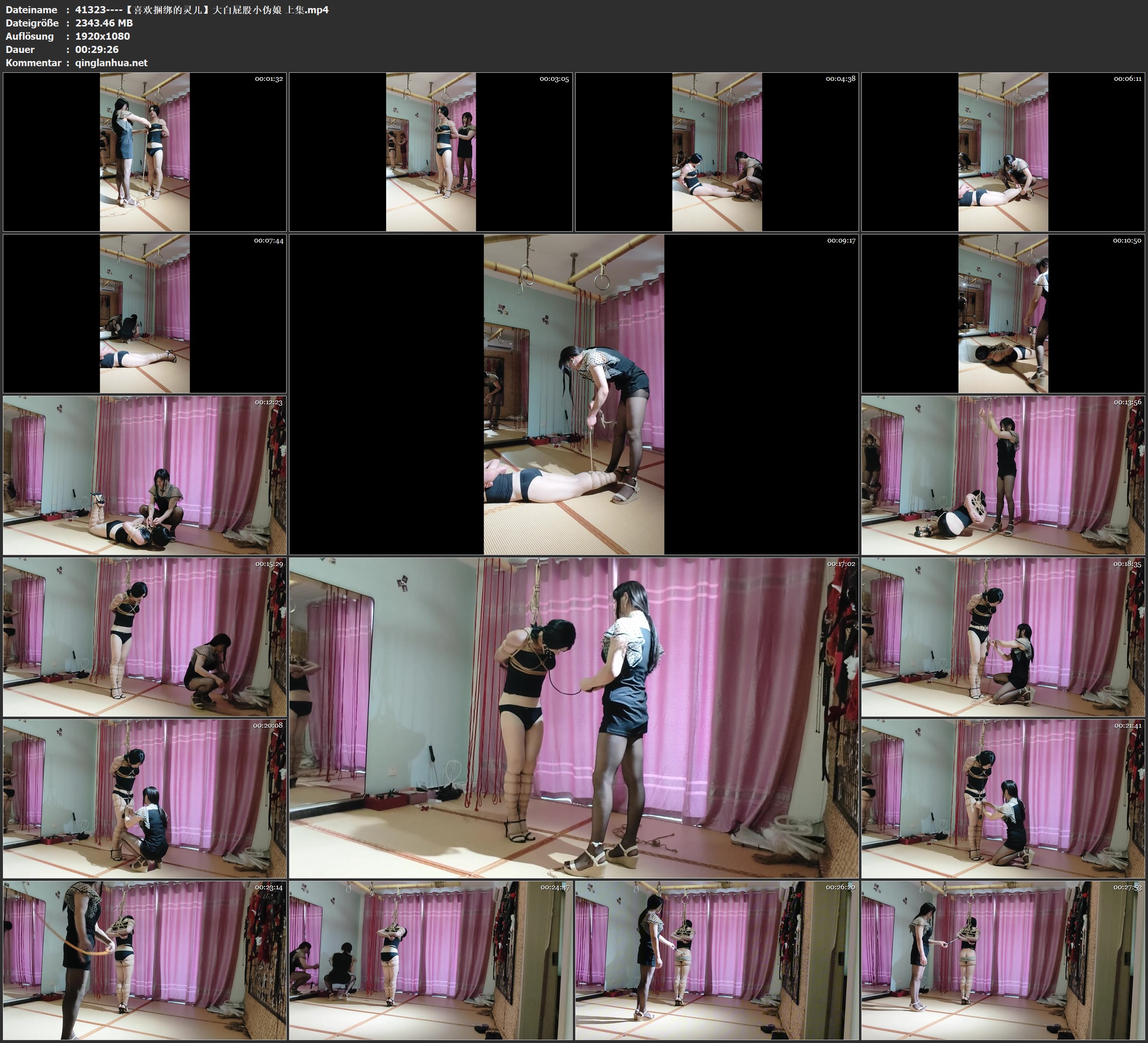The image size is (1148, 1043).
Task: Open the frame at 00:20:08
Action: pyautogui.click(x=145, y=799)
